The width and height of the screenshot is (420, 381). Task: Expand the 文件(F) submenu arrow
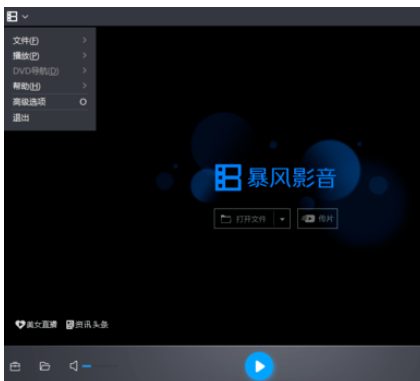84,40
